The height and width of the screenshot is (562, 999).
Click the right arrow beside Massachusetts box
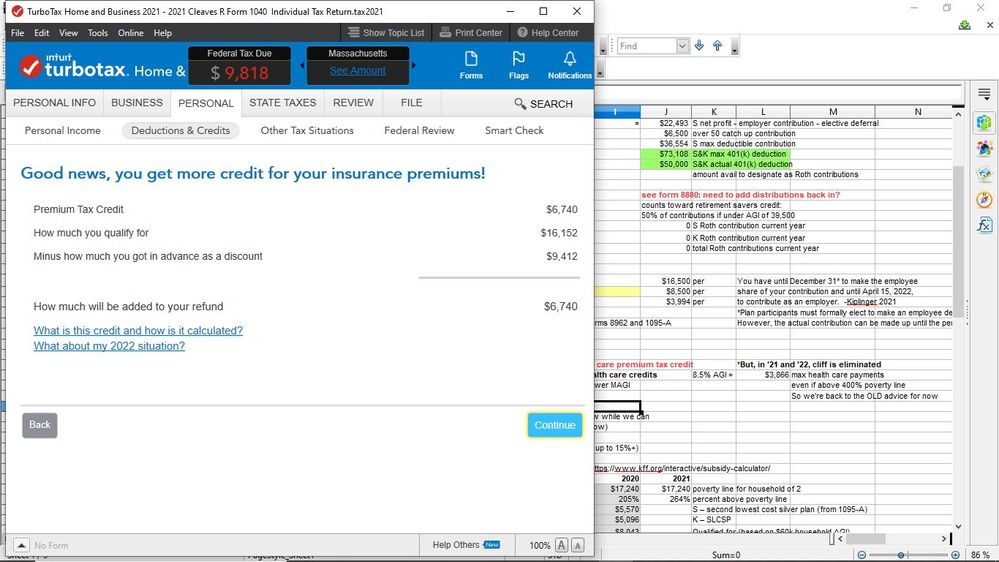[x=413, y=65]
